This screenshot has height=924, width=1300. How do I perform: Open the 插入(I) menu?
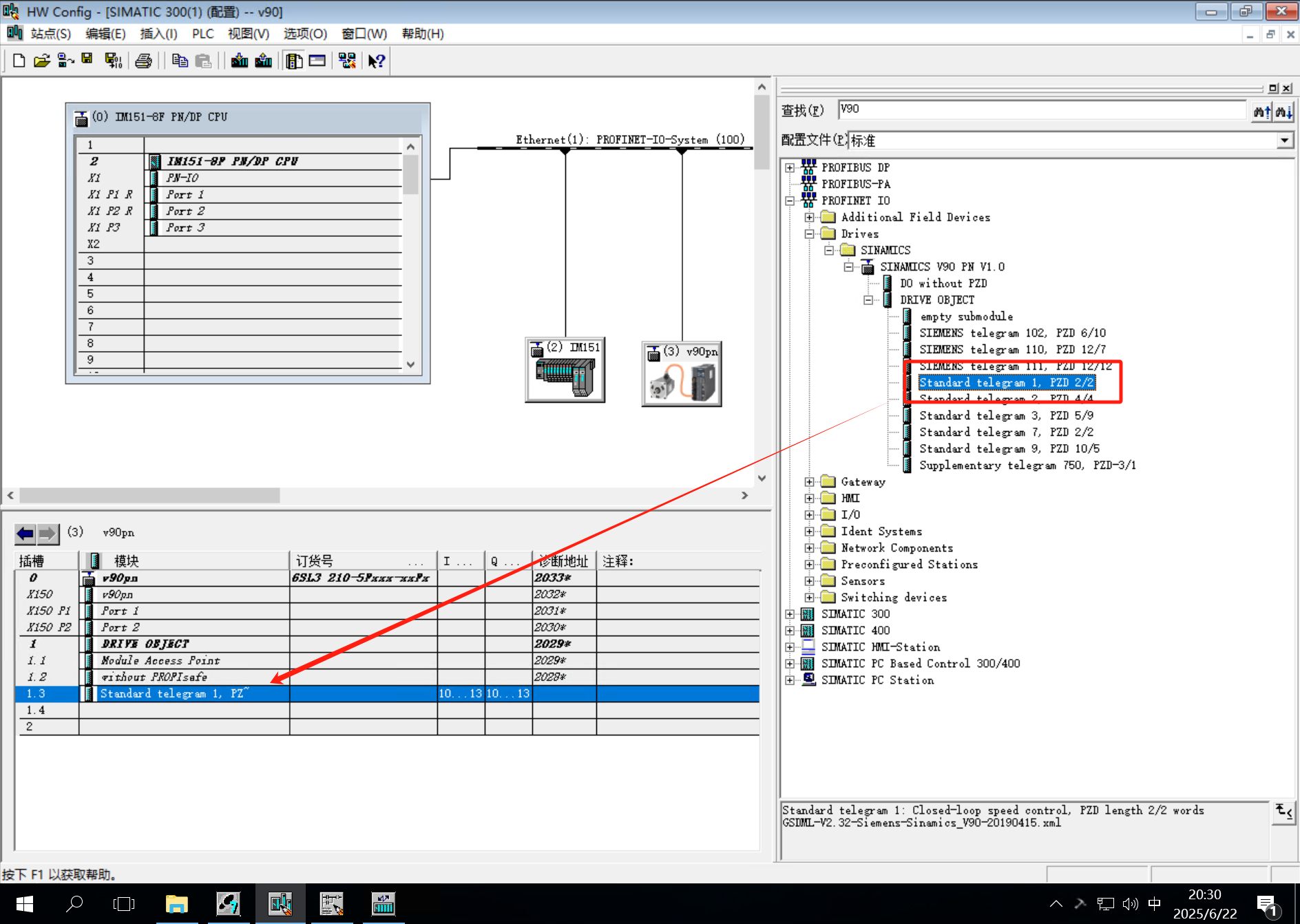pyautogui.click(x=158, y=34)
